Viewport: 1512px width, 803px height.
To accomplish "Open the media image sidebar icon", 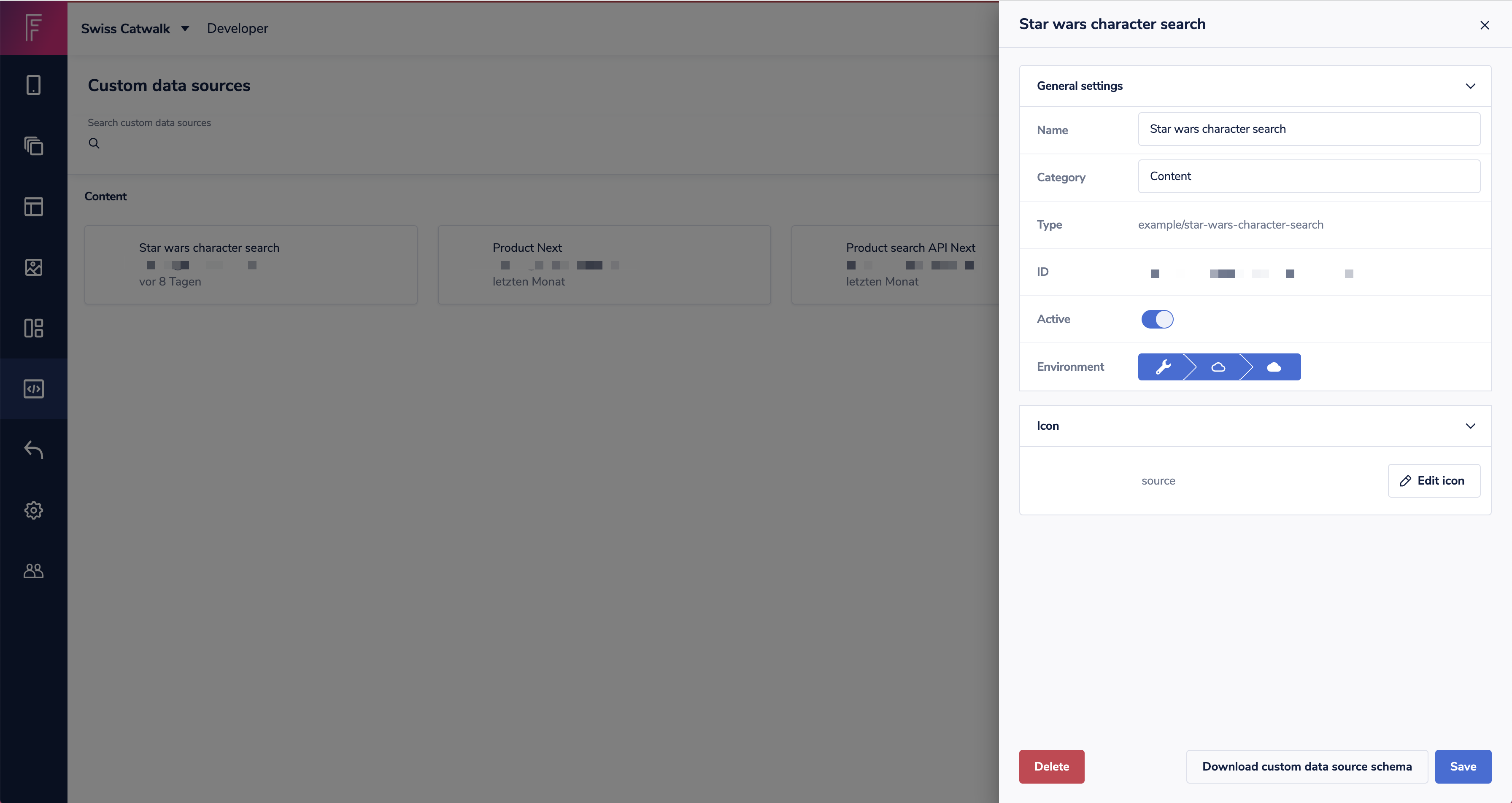I will (x=33, y=267).
